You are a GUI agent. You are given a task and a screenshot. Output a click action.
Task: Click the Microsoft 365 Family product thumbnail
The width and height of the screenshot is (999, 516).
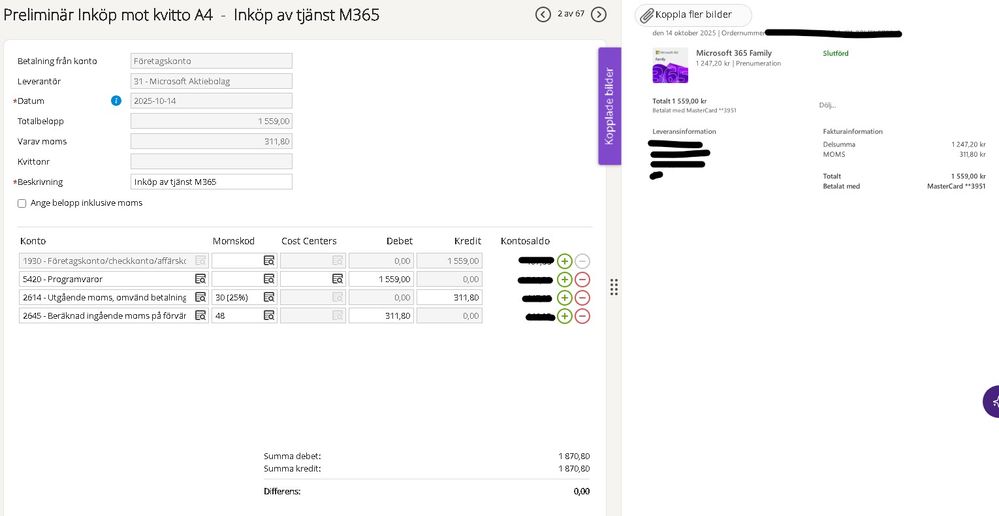point(670,65)
